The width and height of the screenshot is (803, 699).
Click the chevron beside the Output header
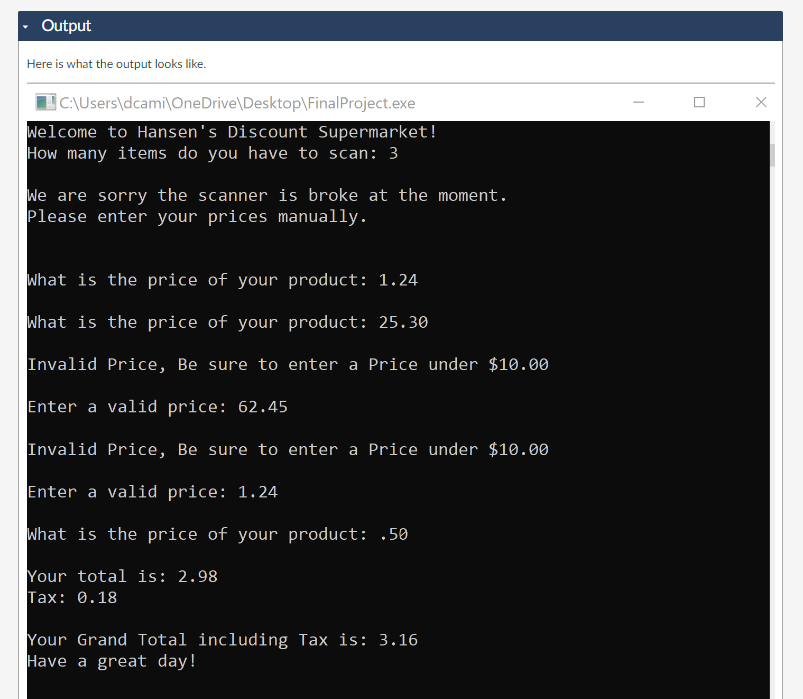pyautogui.click(x=23, y=26)
